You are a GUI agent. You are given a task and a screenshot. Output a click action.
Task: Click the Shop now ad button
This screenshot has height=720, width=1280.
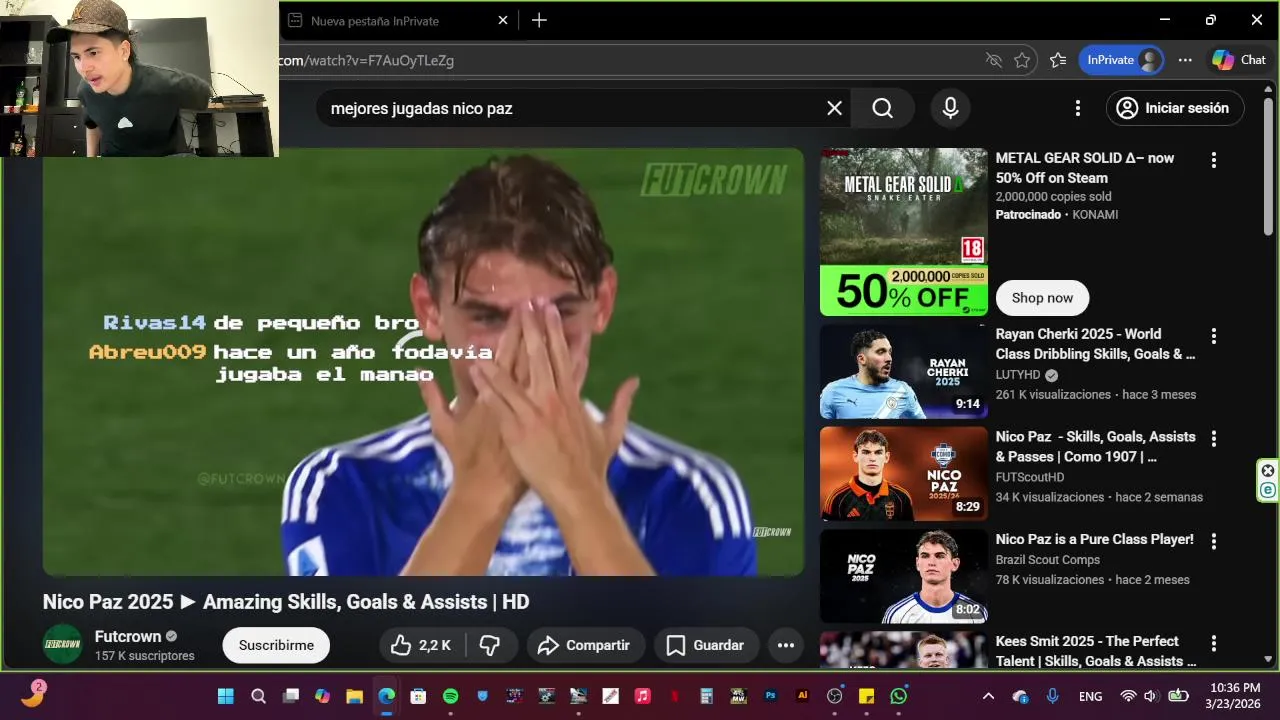pos(1042,298)
